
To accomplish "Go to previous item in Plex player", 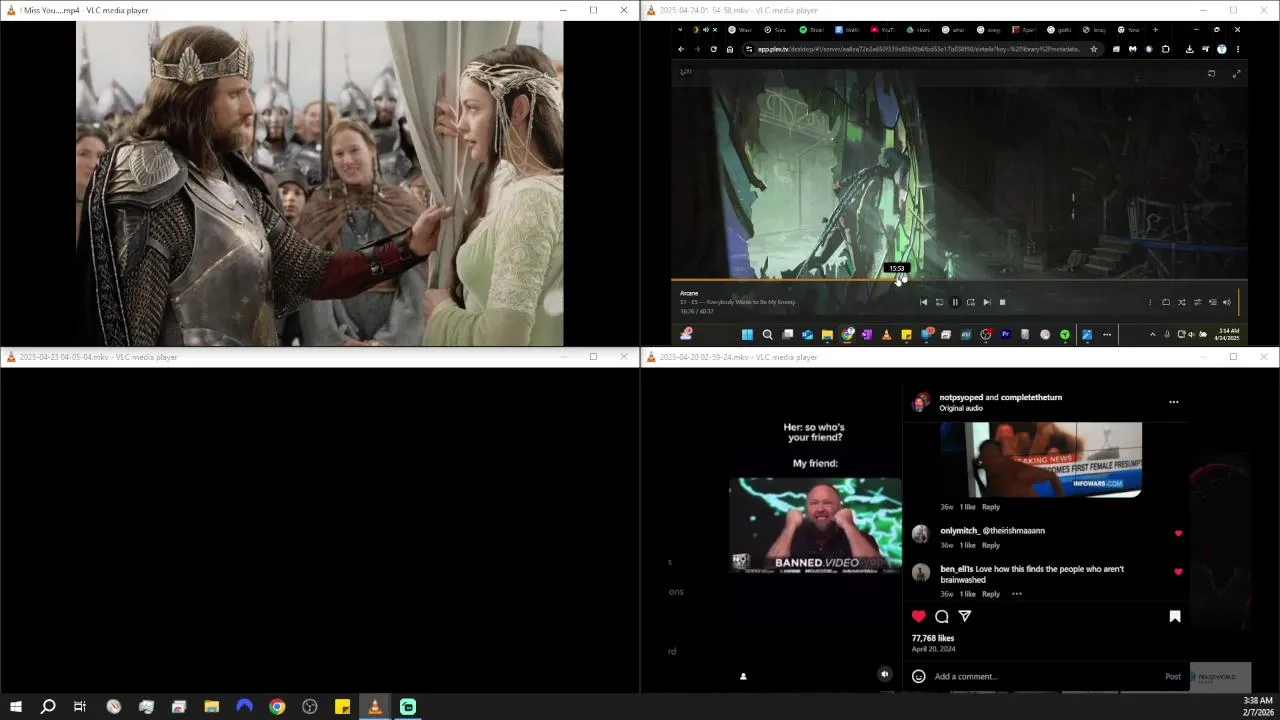I will point(923,302).
